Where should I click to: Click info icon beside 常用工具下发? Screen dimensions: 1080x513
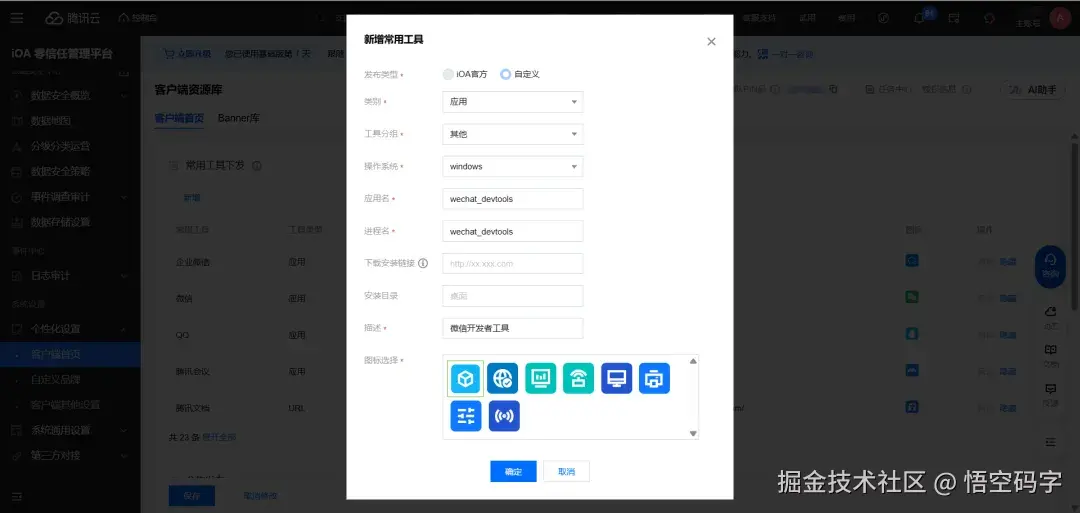pos(256,166)
